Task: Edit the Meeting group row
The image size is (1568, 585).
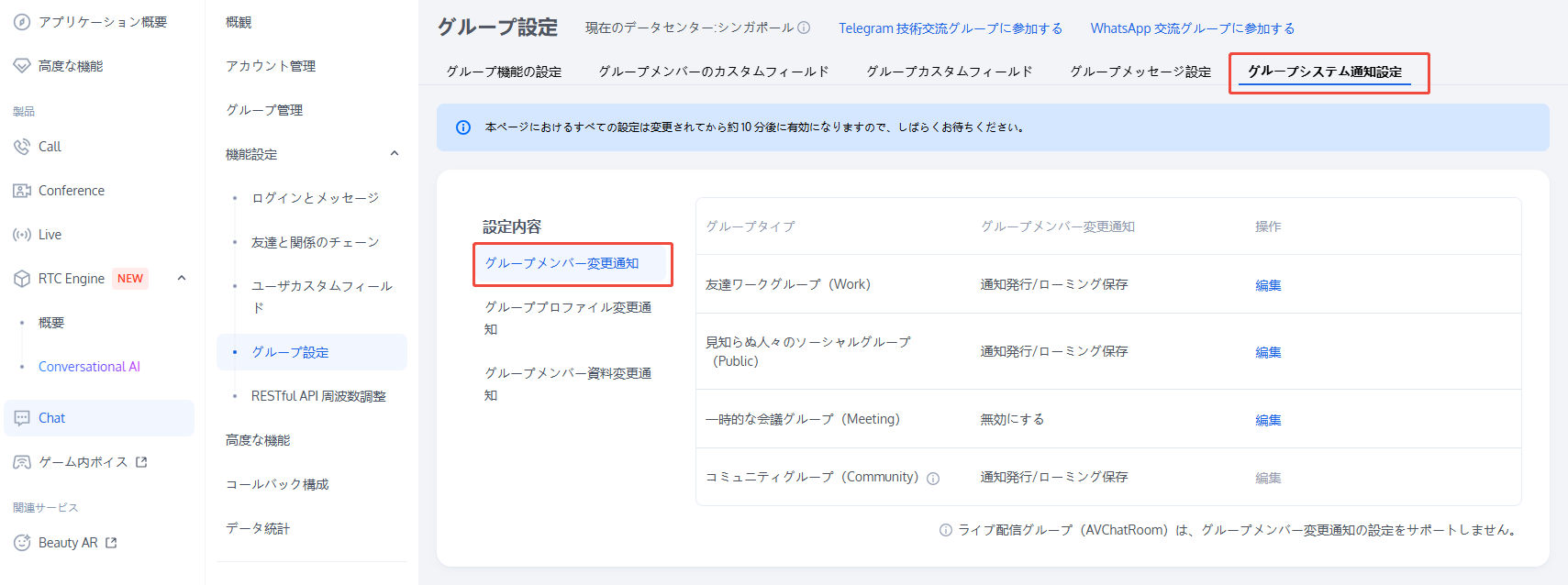Action: tap(1268, 420)
